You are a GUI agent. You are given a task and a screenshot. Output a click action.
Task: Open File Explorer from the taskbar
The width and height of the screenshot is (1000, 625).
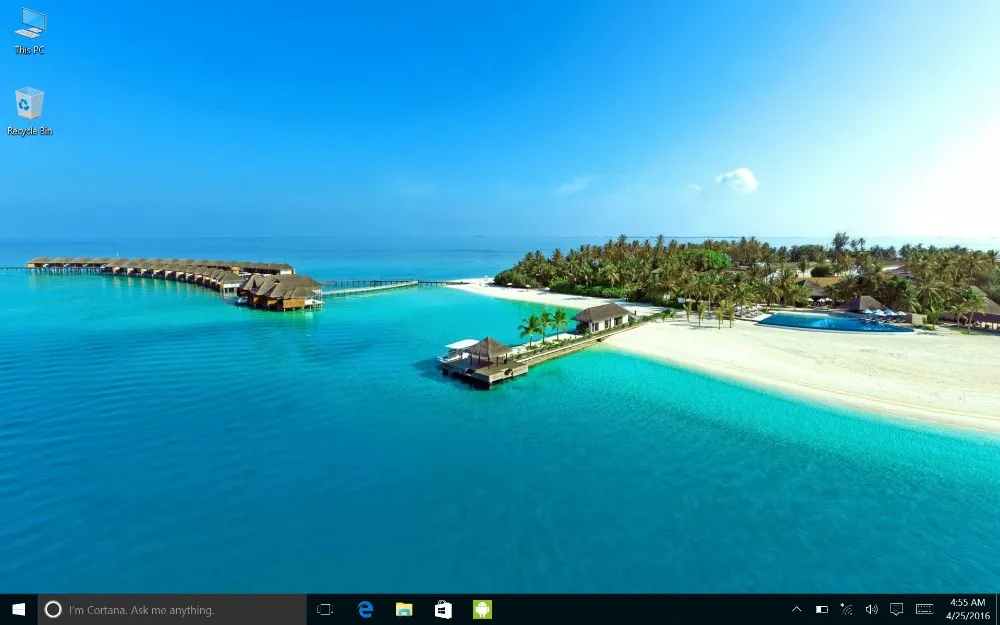click(x=404, y=610)
